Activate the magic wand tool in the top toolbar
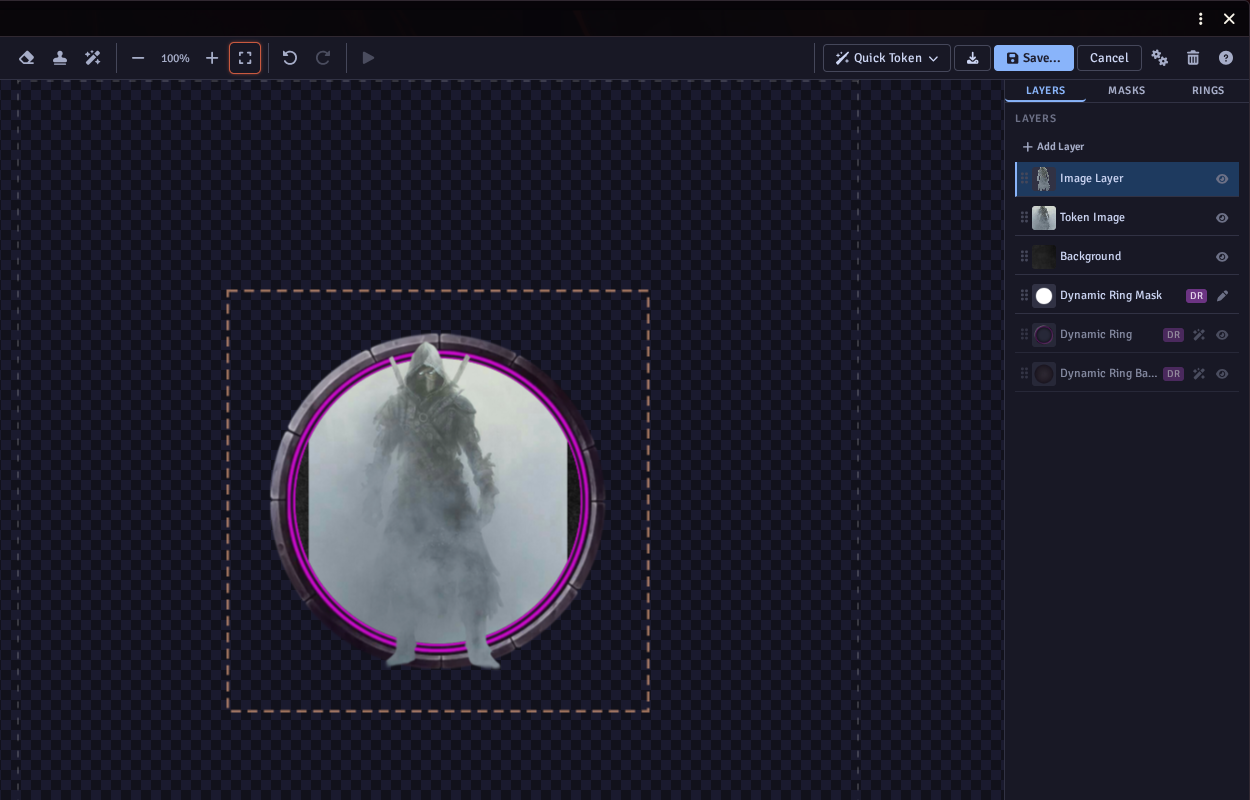1250x800 pixels. click(x=93, y=58)
